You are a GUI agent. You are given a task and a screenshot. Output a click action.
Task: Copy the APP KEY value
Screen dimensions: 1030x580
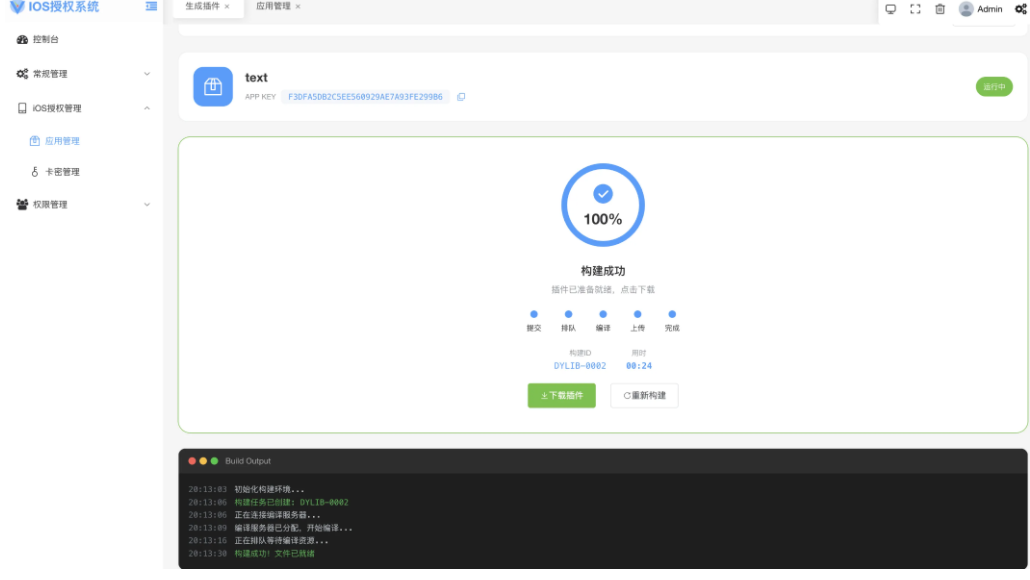click(460, 96)
